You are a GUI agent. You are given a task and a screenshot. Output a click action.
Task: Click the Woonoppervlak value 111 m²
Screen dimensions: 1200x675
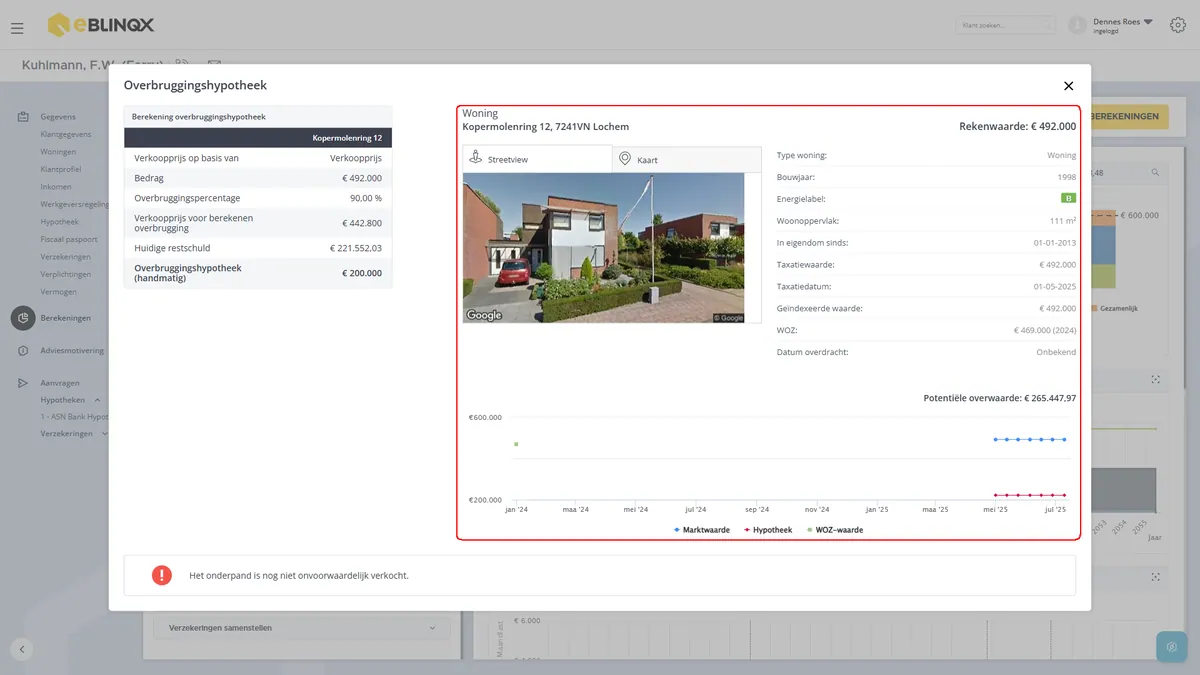tap(1064, 221)
